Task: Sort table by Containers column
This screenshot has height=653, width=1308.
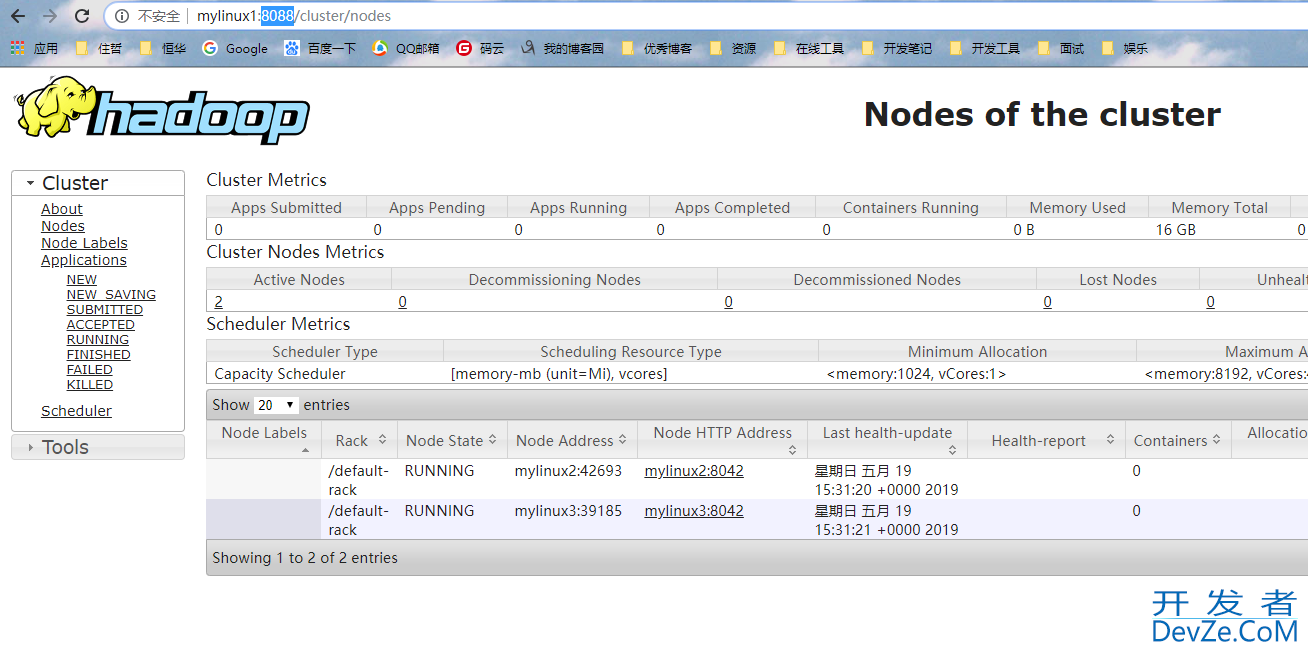Action: 1178,440
